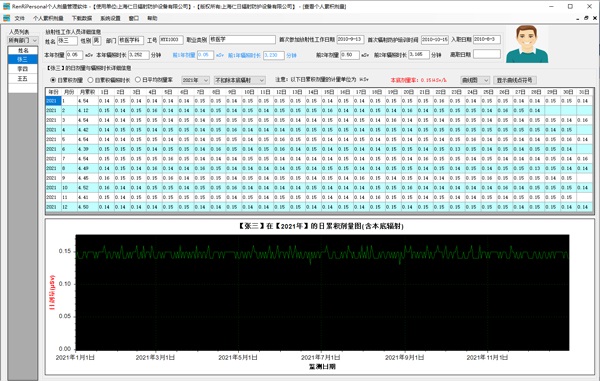Open the 系统设置 menu
The width and height of the screenshot is (600, 381).
point(111,18)
